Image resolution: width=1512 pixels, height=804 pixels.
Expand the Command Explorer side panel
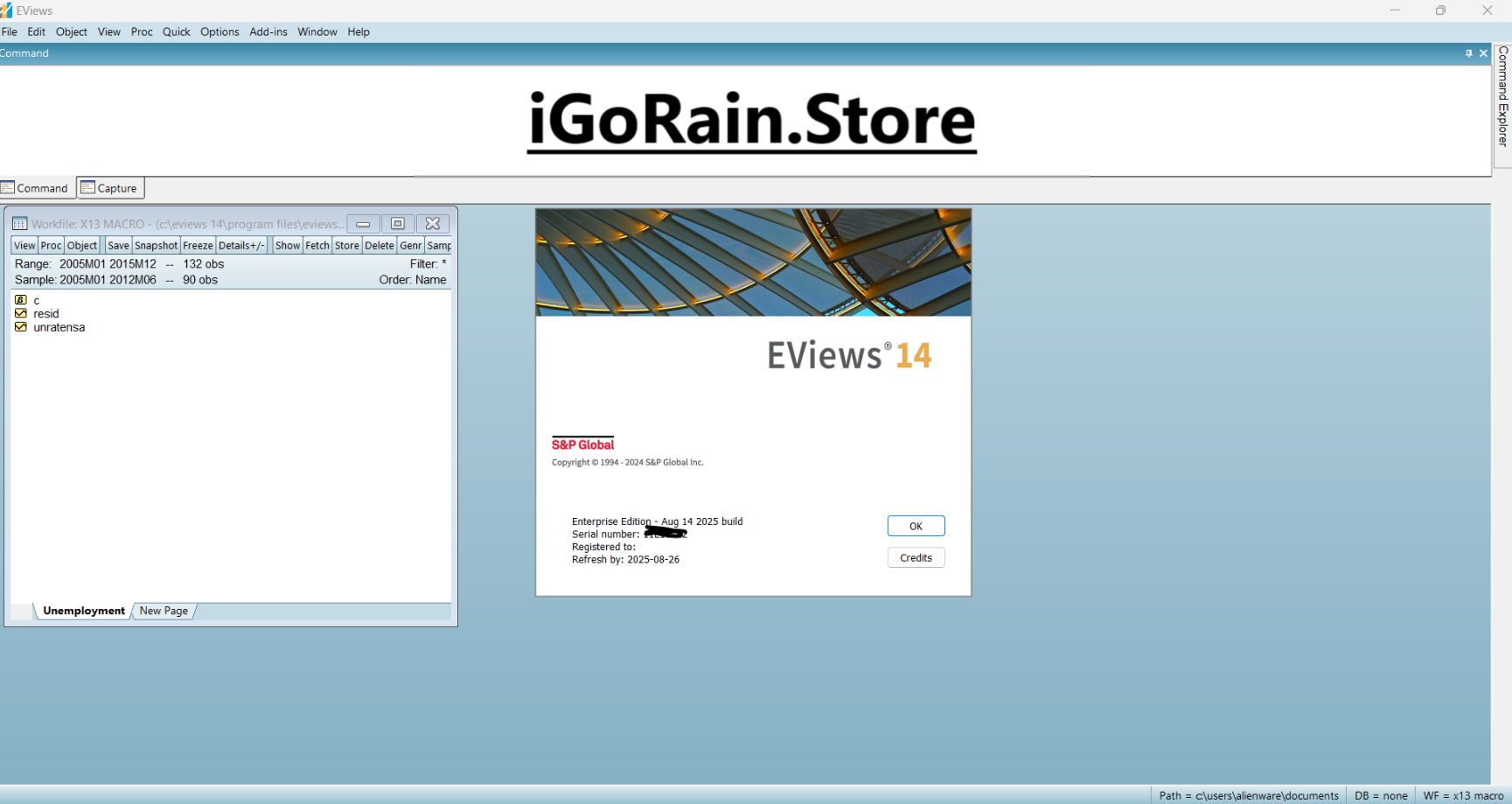1502,105
